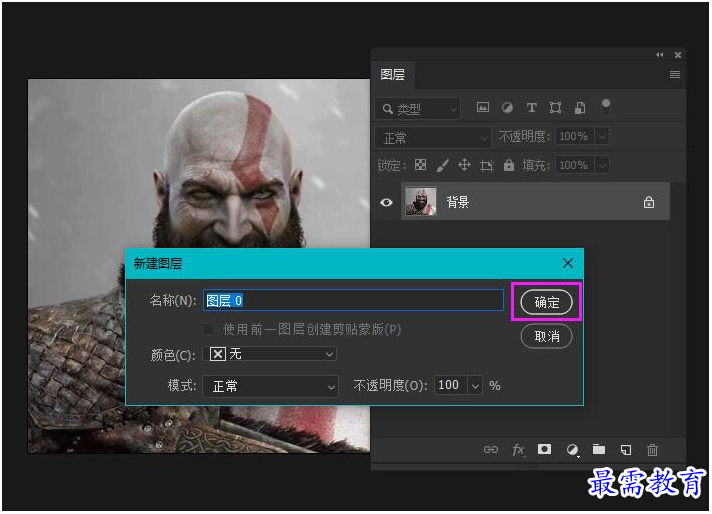Click the 取消 button
712x514 pixels.
[546, 336]
